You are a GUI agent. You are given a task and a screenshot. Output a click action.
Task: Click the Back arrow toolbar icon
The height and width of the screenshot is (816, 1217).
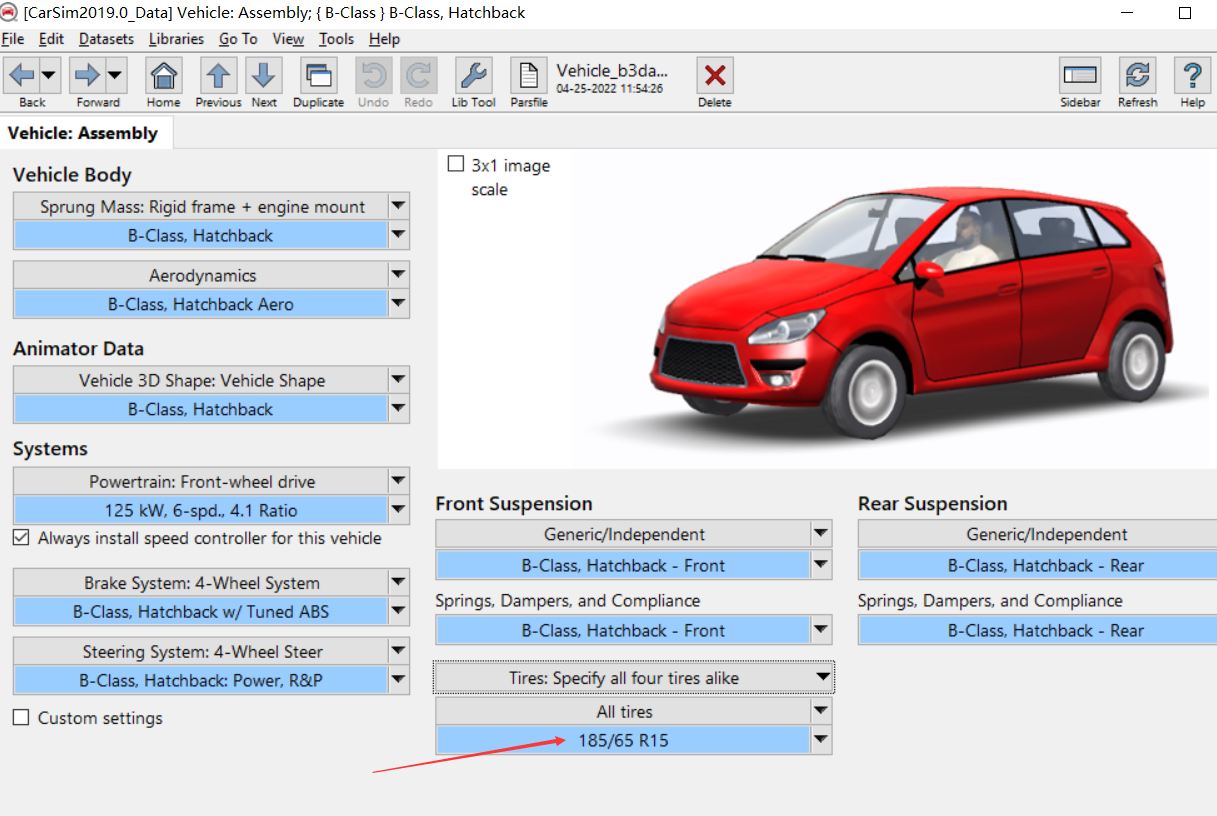(22, 75)
